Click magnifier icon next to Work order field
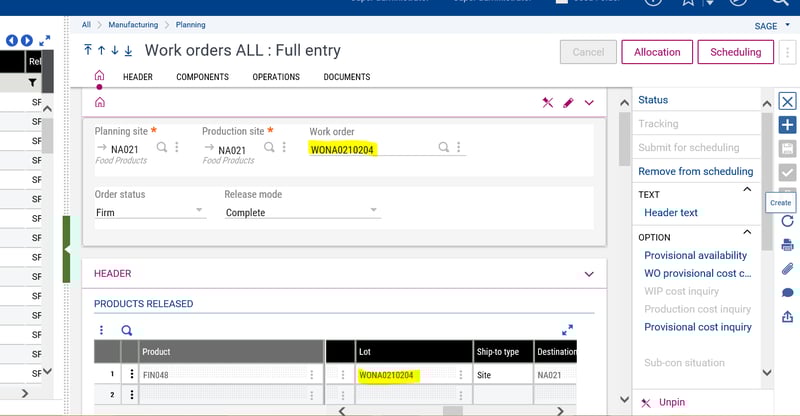This screenshot has width=800, height=416. 444,148
